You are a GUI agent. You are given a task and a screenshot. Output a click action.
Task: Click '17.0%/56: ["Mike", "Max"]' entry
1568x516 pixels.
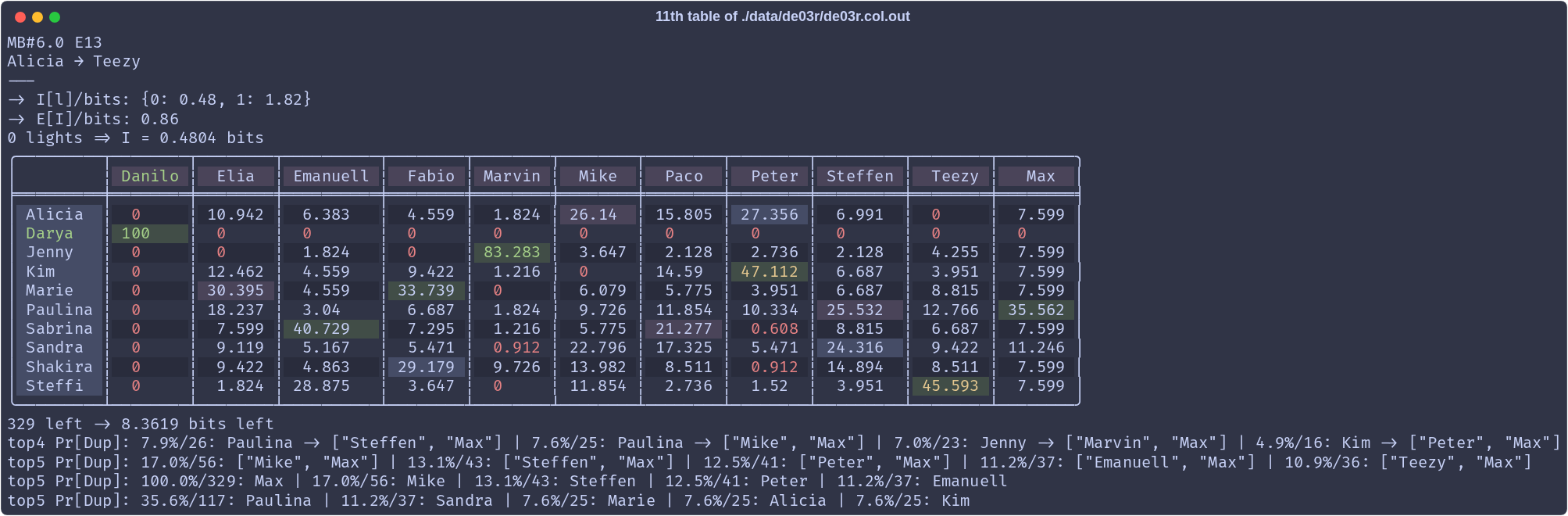click(259, 462)
